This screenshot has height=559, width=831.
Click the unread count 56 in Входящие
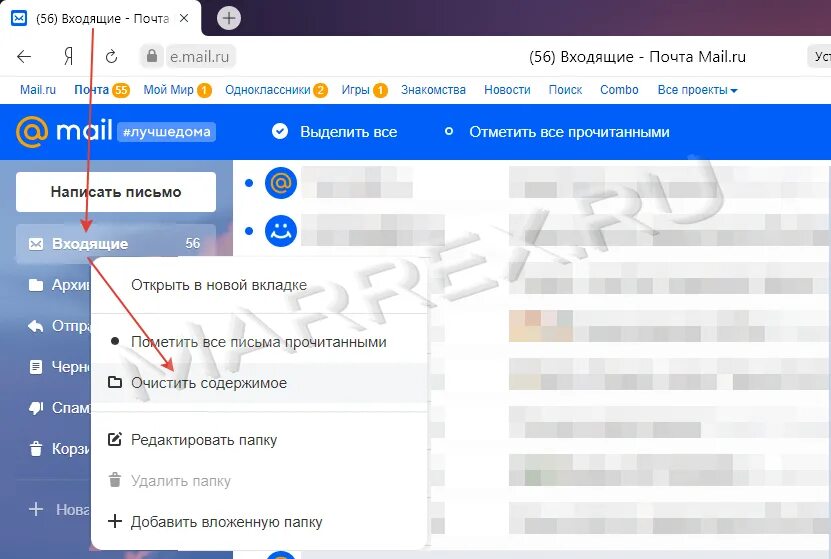coord(193,243)
